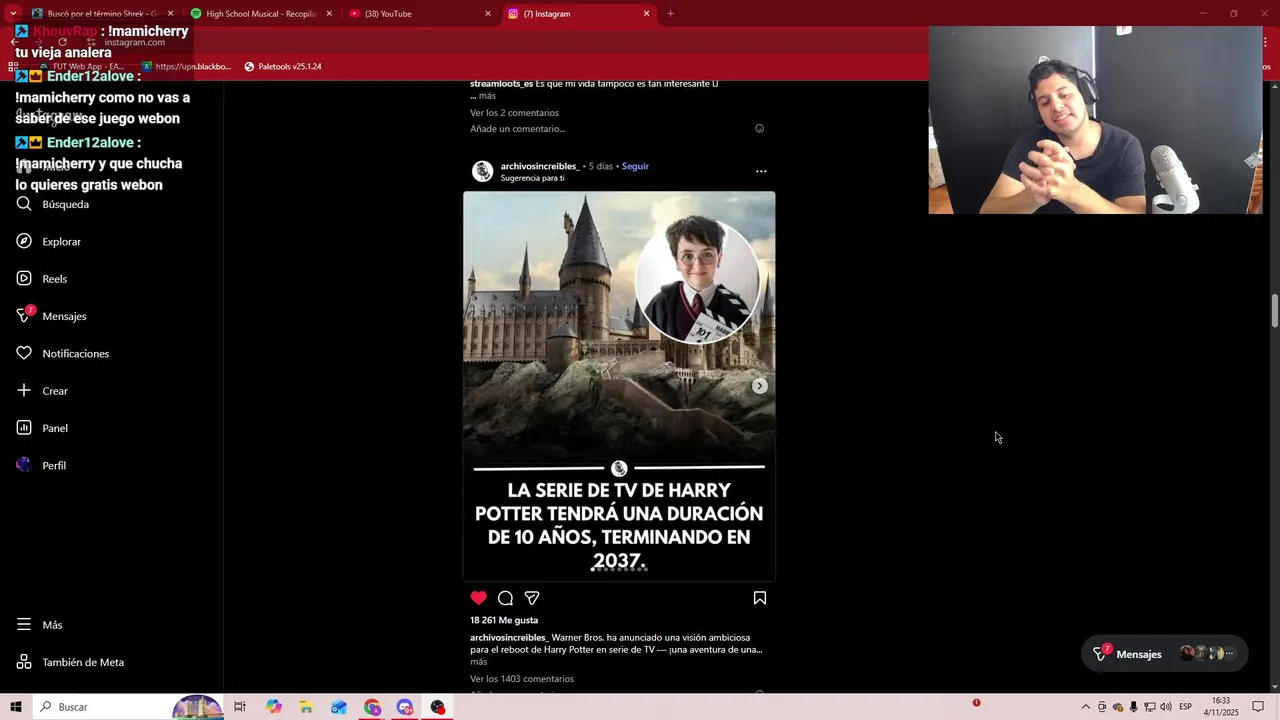Screen dimensions: 1280x720
Task: Open the clock showing 16:33
Action: click(x=1221, y=707)
